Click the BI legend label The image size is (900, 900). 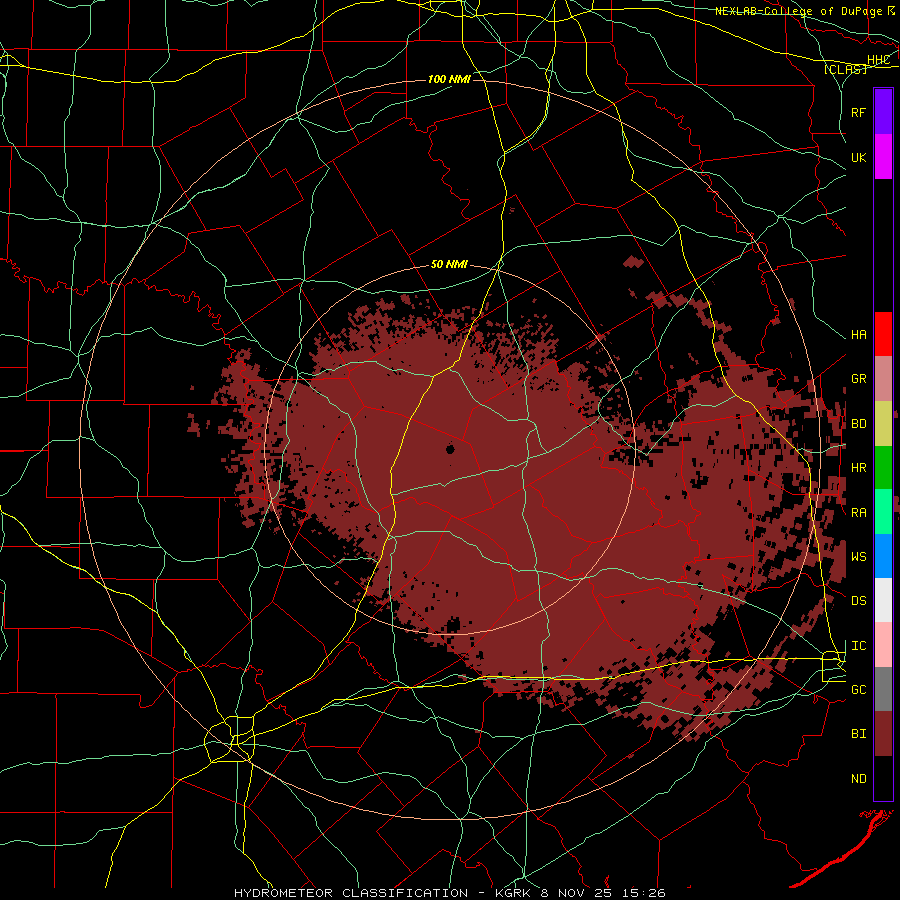858,734
